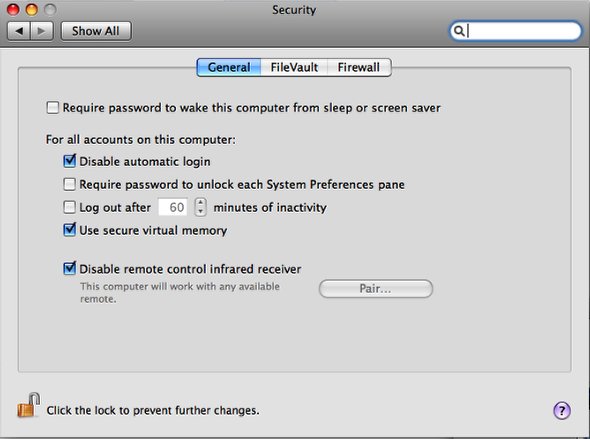The image size is (590, 439).
Task: Enable require password to wake from sleep
Action: 53,108
